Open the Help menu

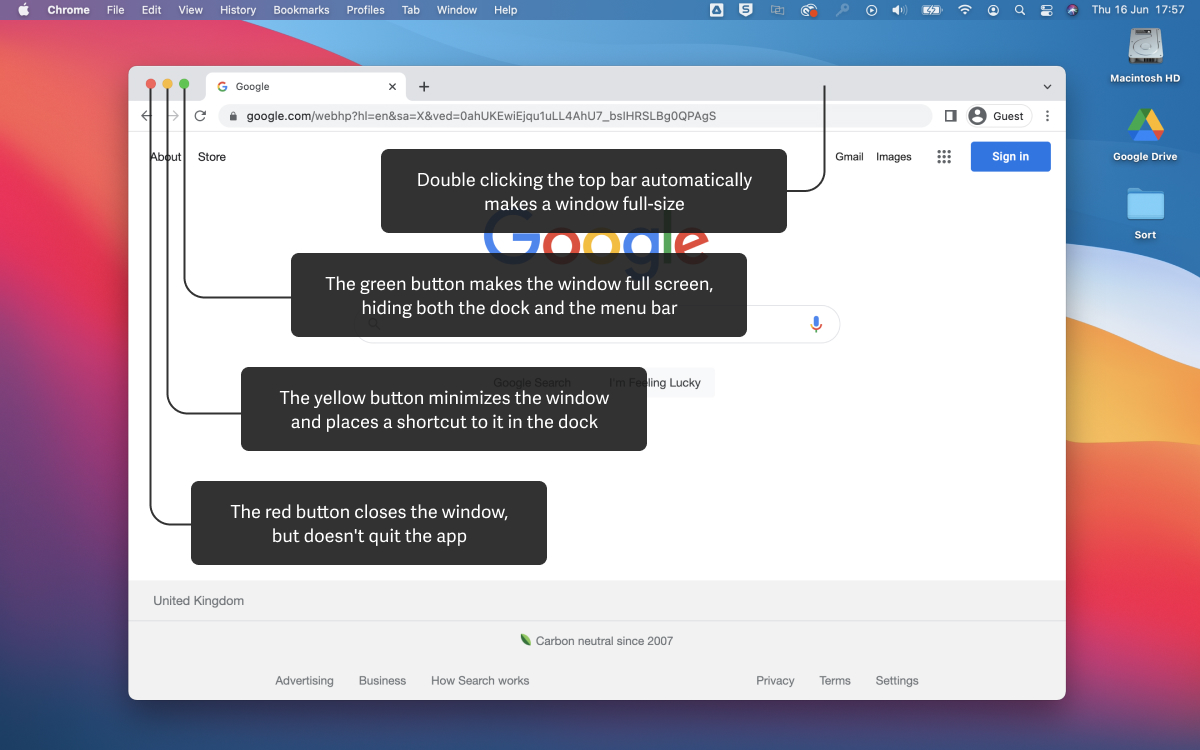506,10
